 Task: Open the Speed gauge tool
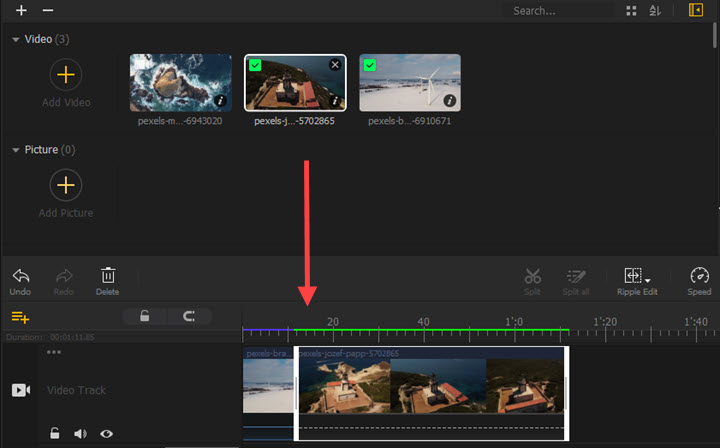(x=699, y=281)
